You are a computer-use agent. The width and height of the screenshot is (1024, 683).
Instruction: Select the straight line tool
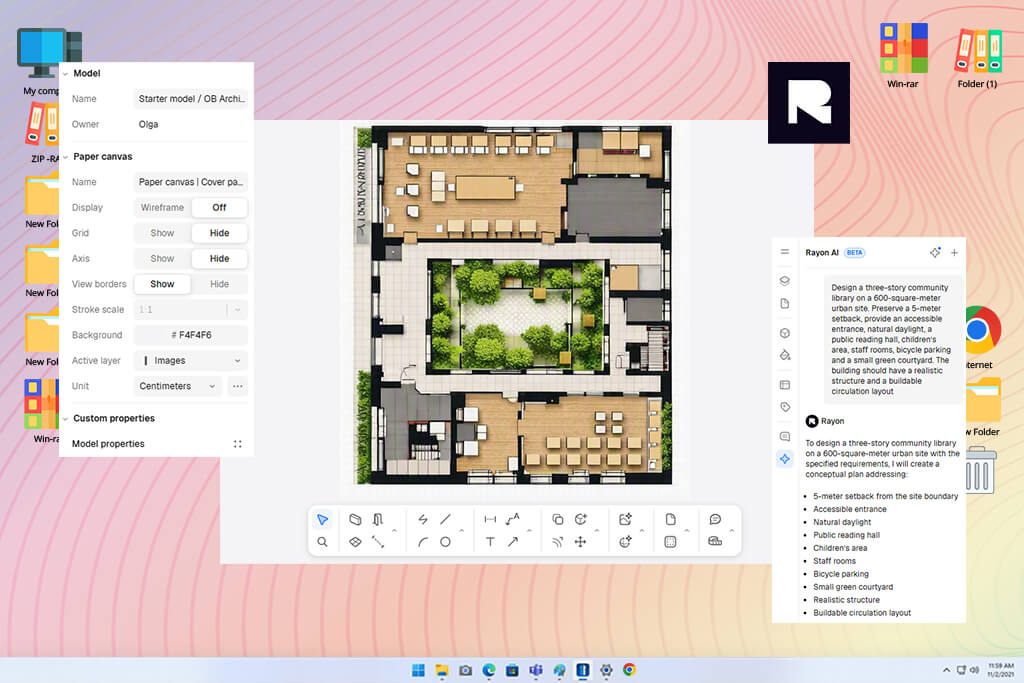coord(445,520)
